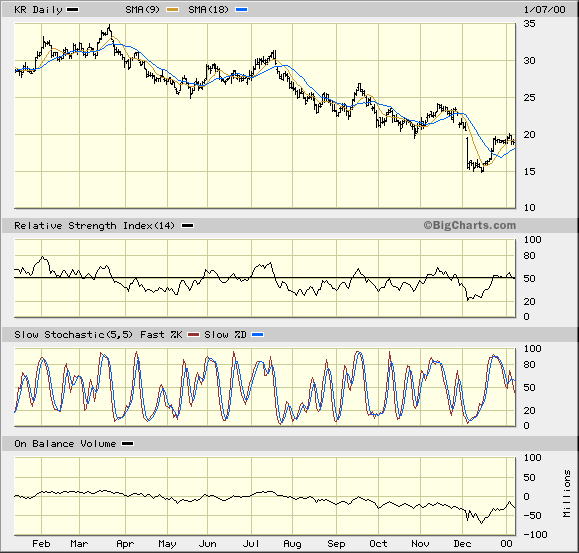Click the 00 year label on axis
Screen dimensions: 579x553
(506, 544)
